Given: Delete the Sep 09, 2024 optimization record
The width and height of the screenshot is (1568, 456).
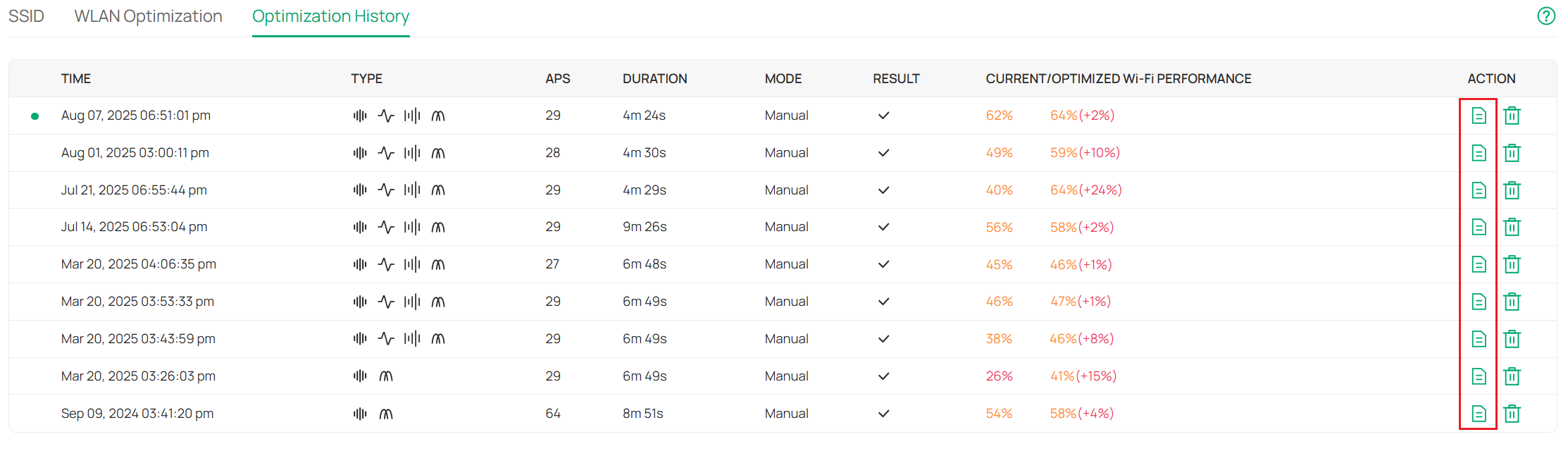Looking at the screenshot, I should [x=1512, y=413].
